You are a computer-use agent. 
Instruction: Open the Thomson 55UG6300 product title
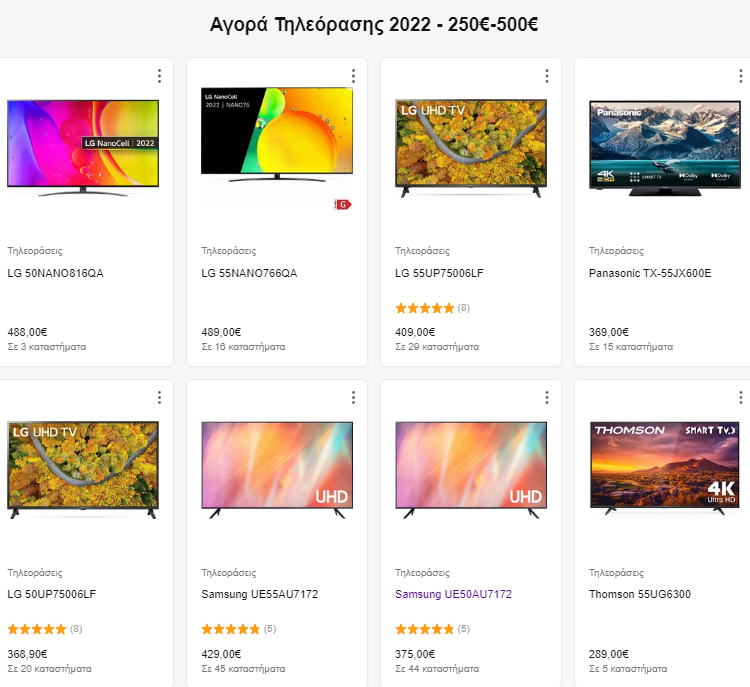tap(640, 594)
